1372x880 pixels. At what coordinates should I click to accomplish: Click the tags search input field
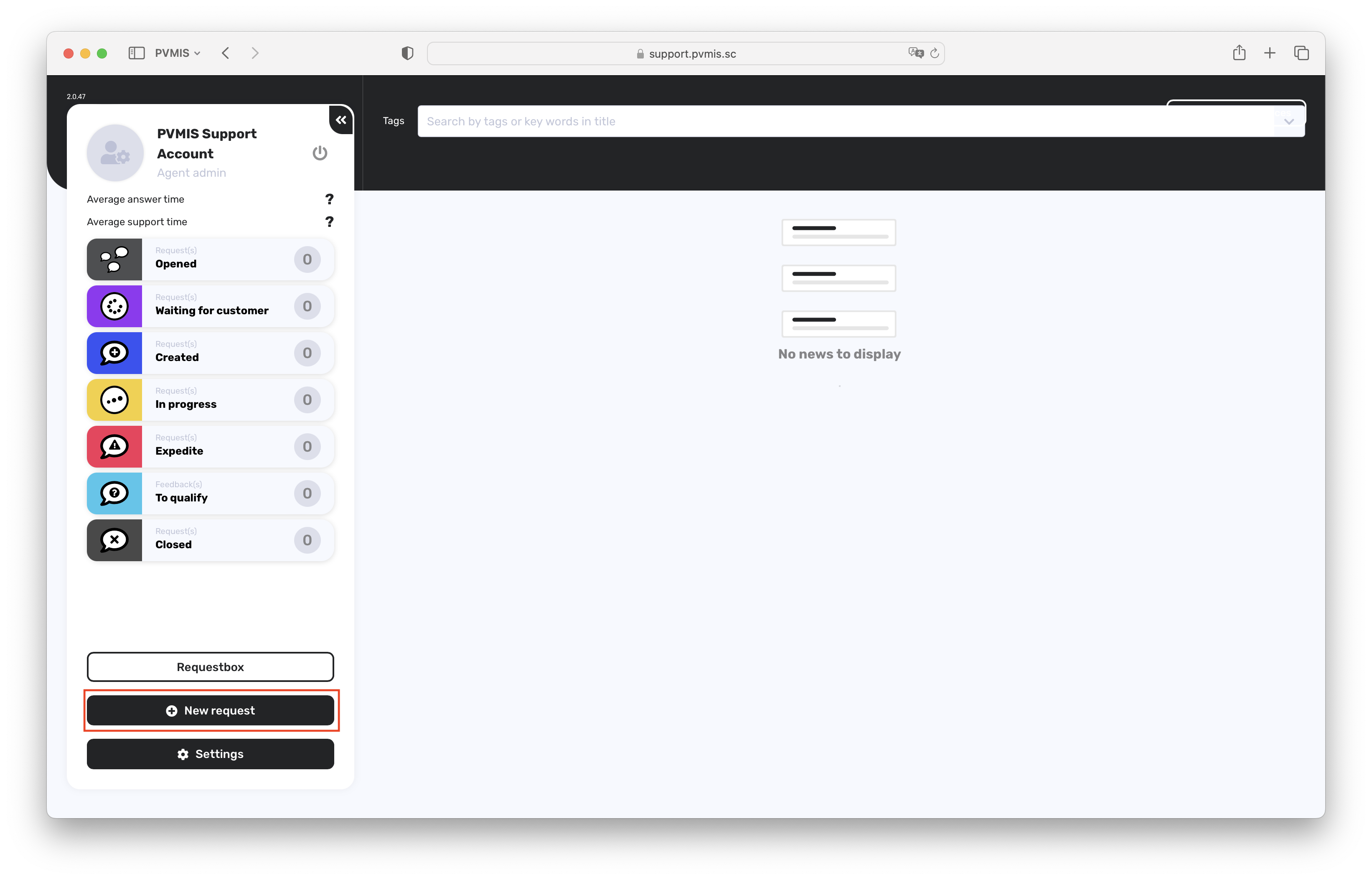pos(845,121)
